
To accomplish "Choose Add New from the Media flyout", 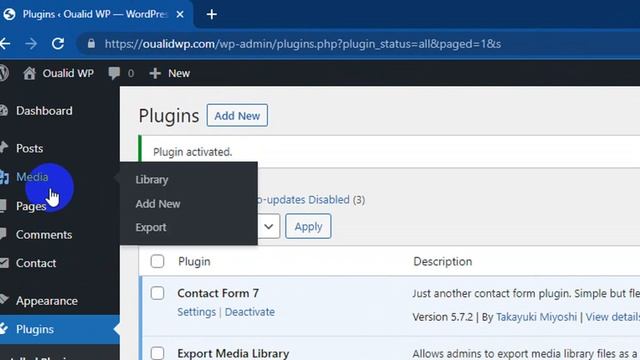I will pos(158,204).
